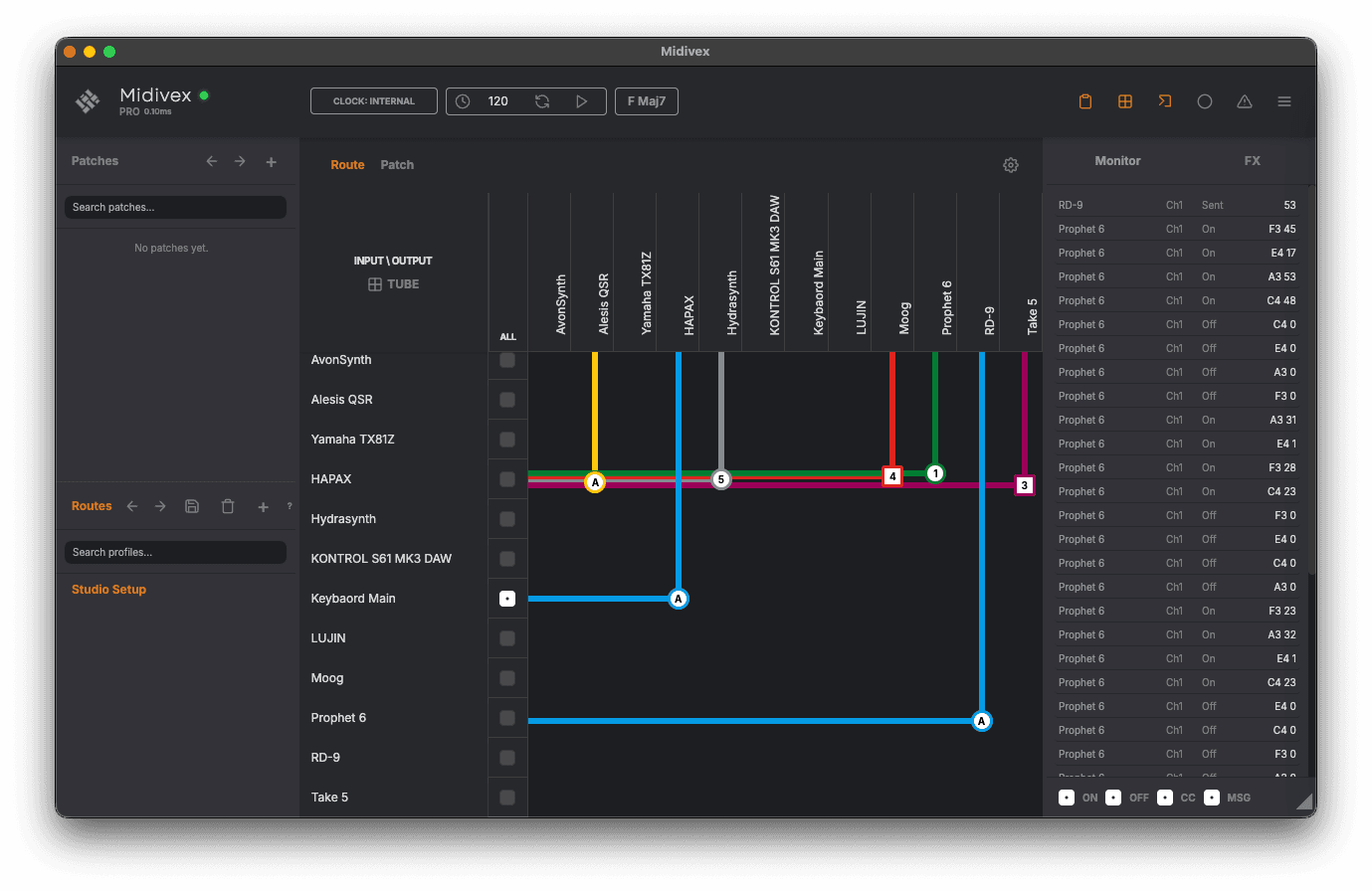Toggle the CC message filter
Image resolution: width=1372 pixels, height=891 pixels.
[1164, 797]
